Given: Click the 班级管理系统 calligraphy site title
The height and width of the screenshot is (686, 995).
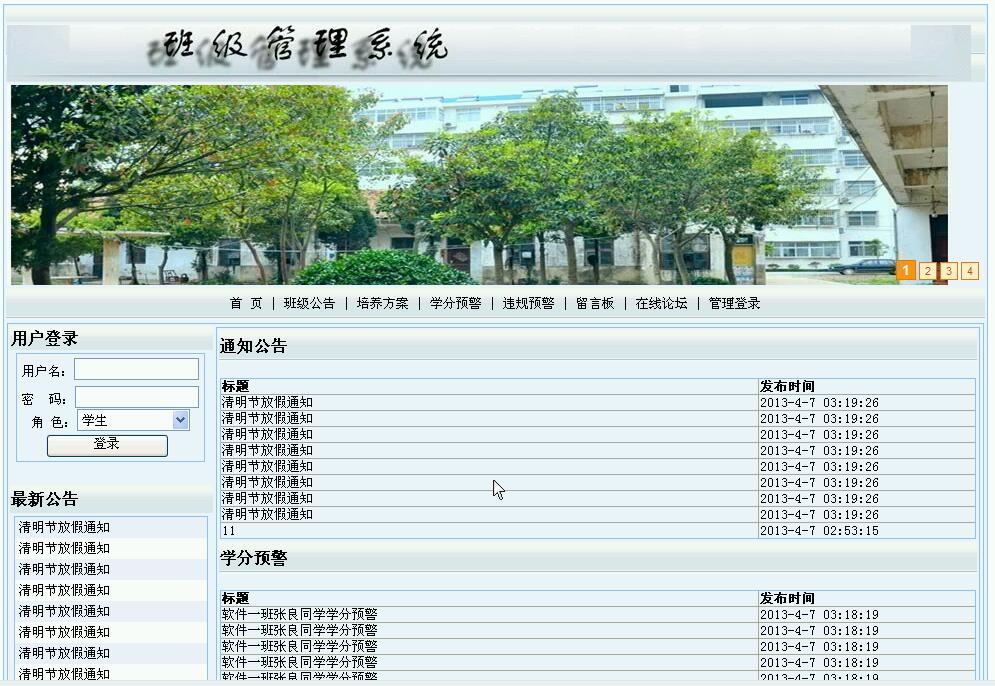Looking at the screenshot, I should point(298,47).
